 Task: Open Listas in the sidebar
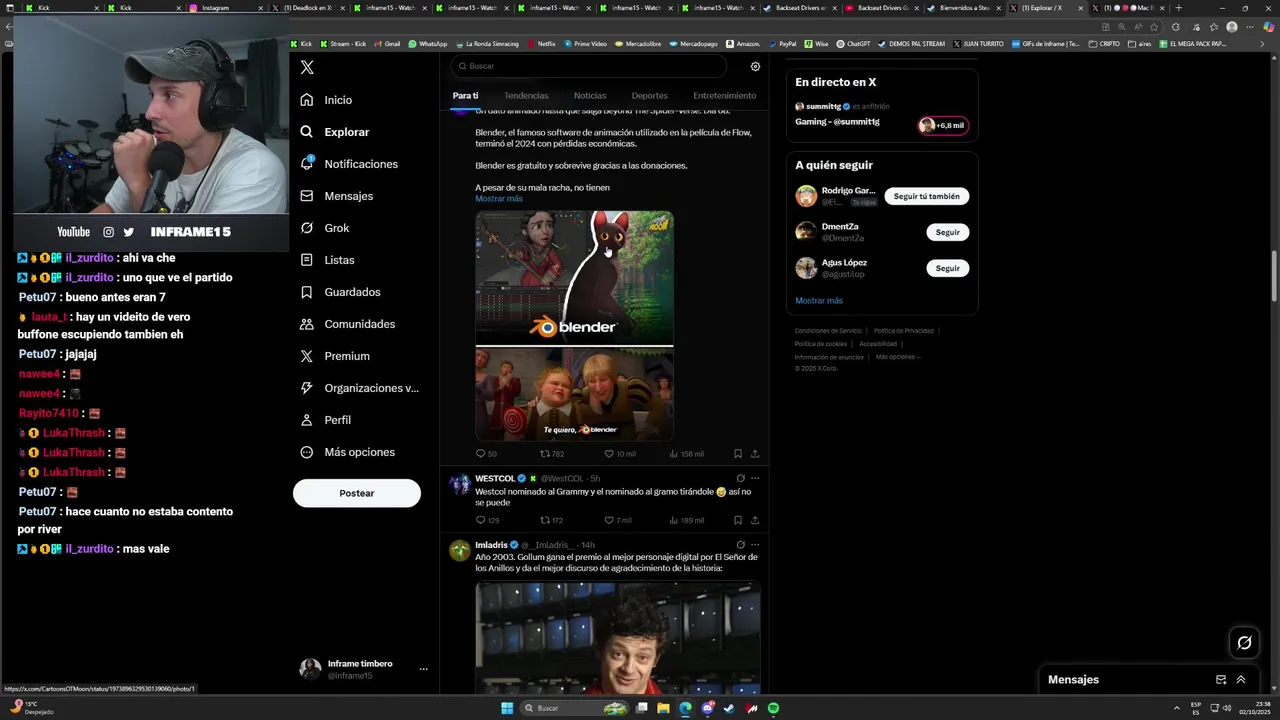click(x=327, y=260)
